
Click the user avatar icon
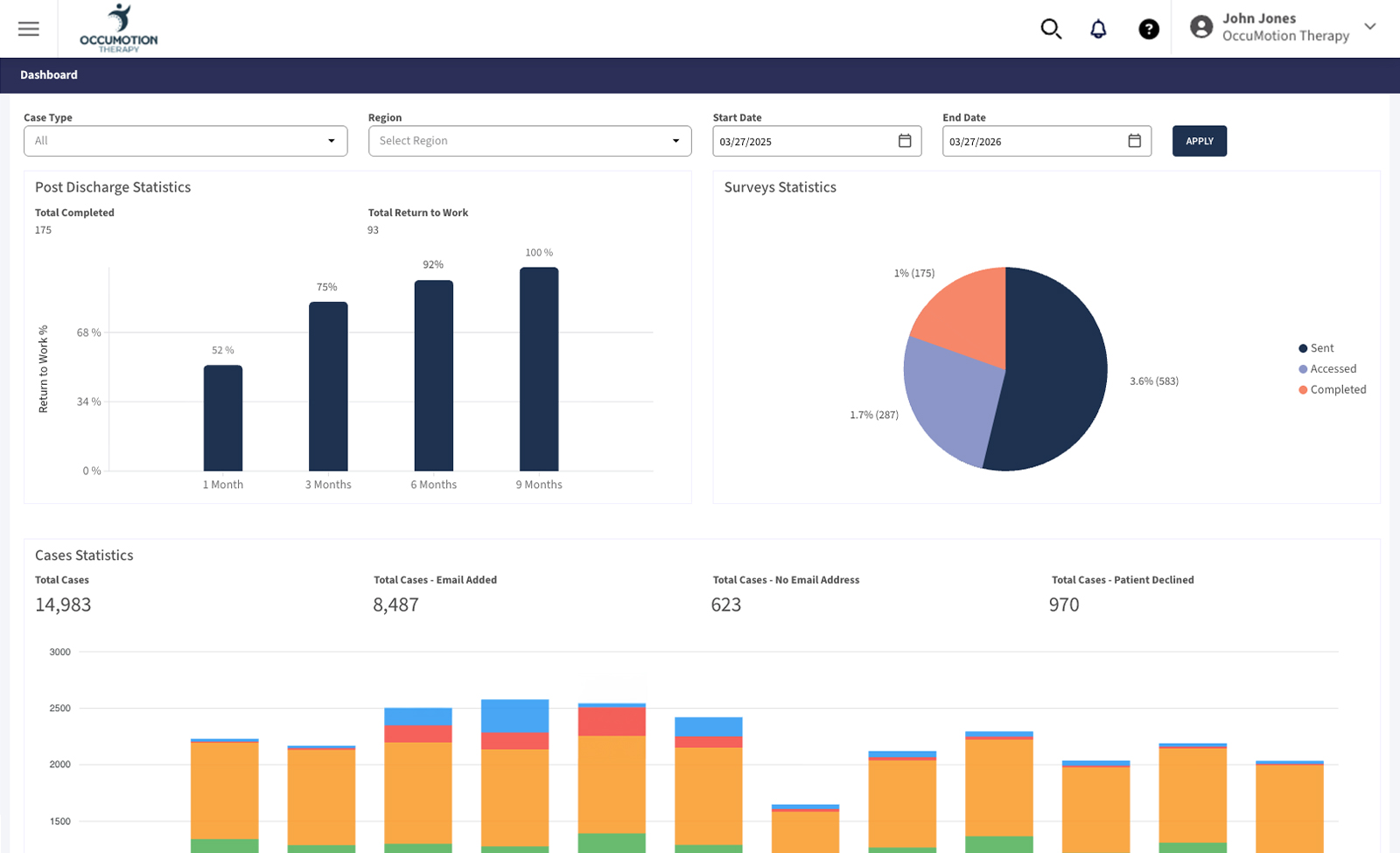point(1201,26)
